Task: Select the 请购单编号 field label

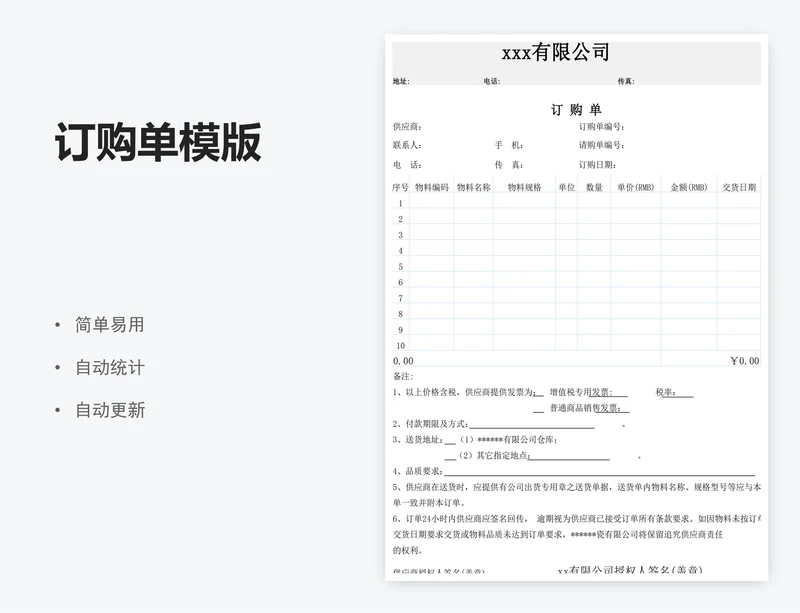Action: 602,145
